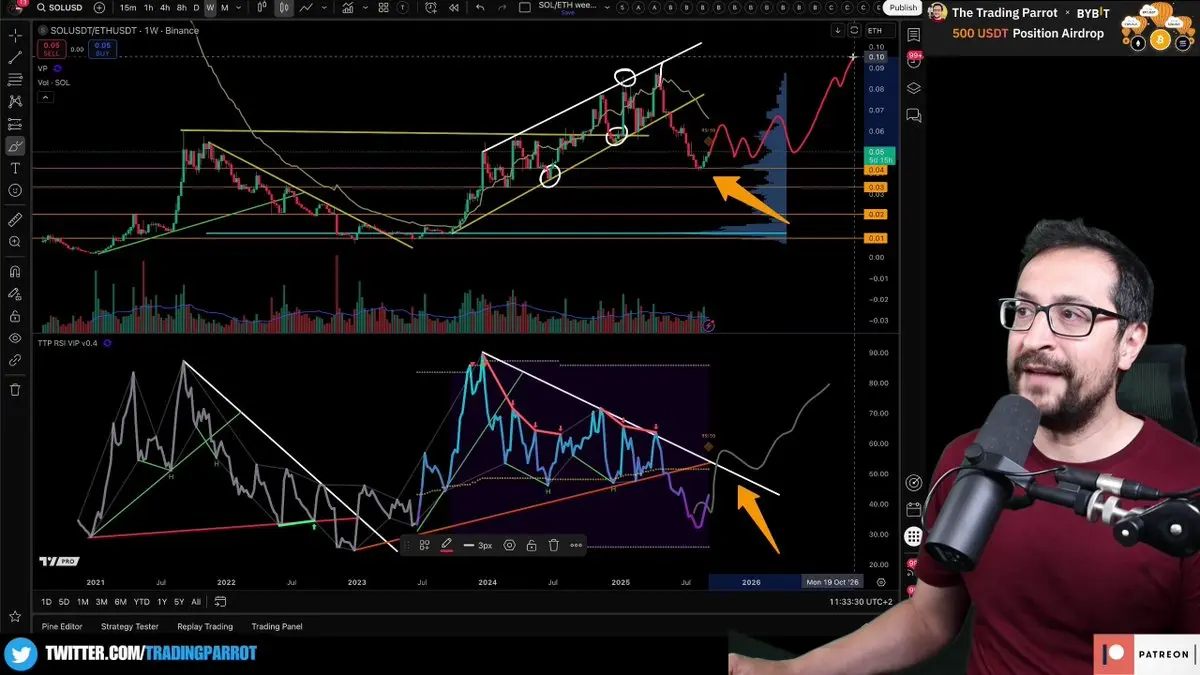Expand the chart style dropdown arrow

[324, 8]
